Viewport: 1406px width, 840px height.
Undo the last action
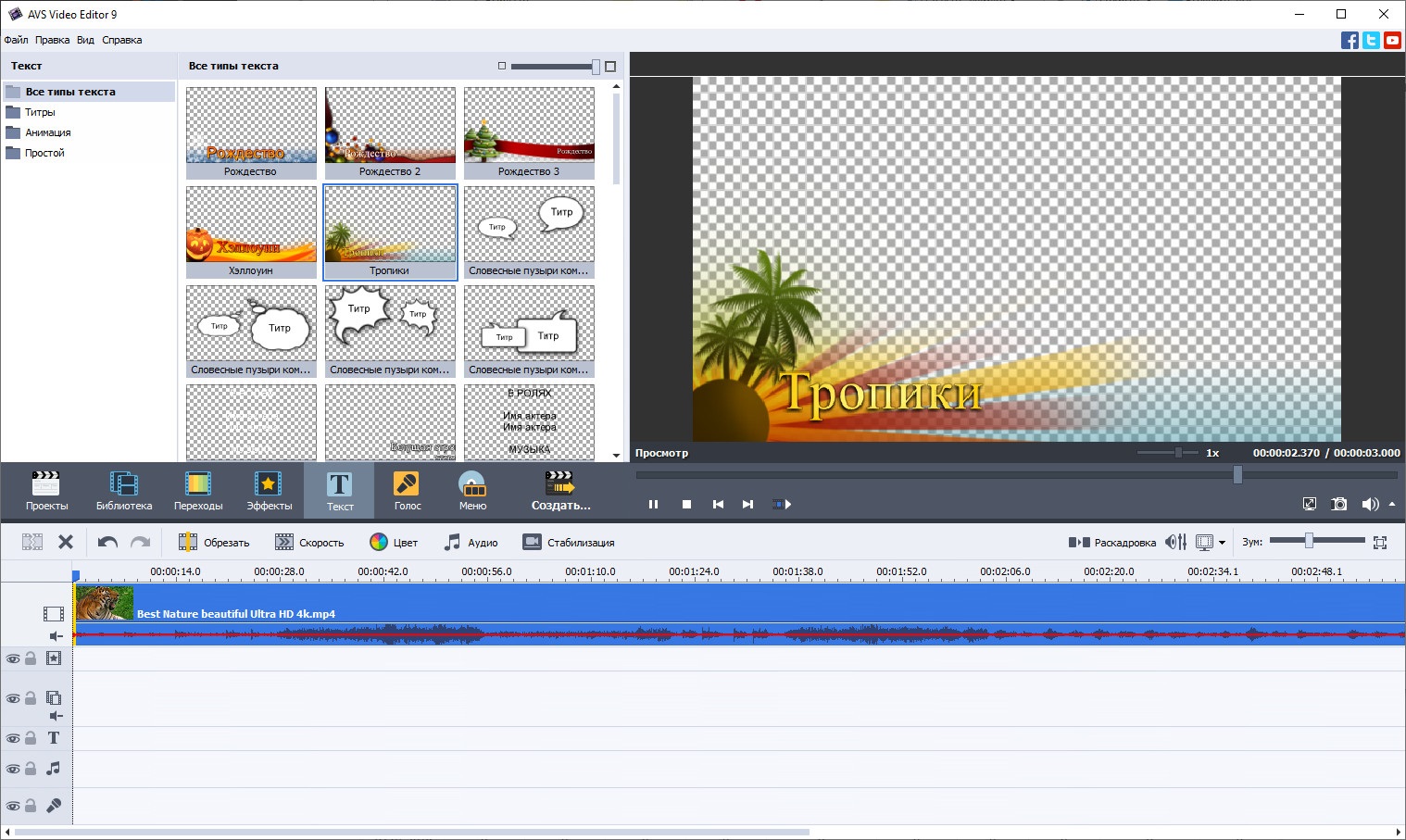[x=107, y=542]
